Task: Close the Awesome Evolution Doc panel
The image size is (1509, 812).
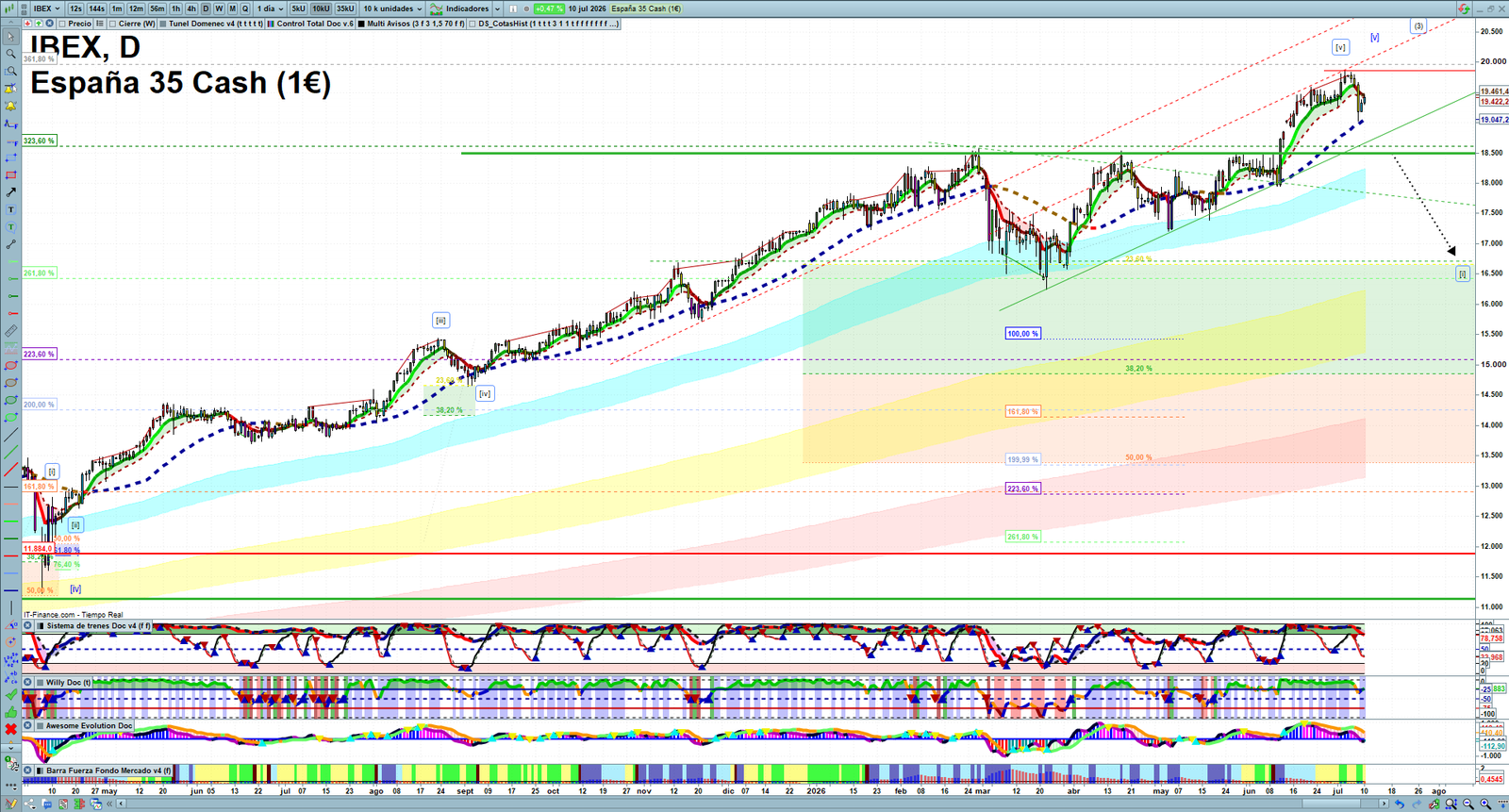Action: tap(28, 725)
